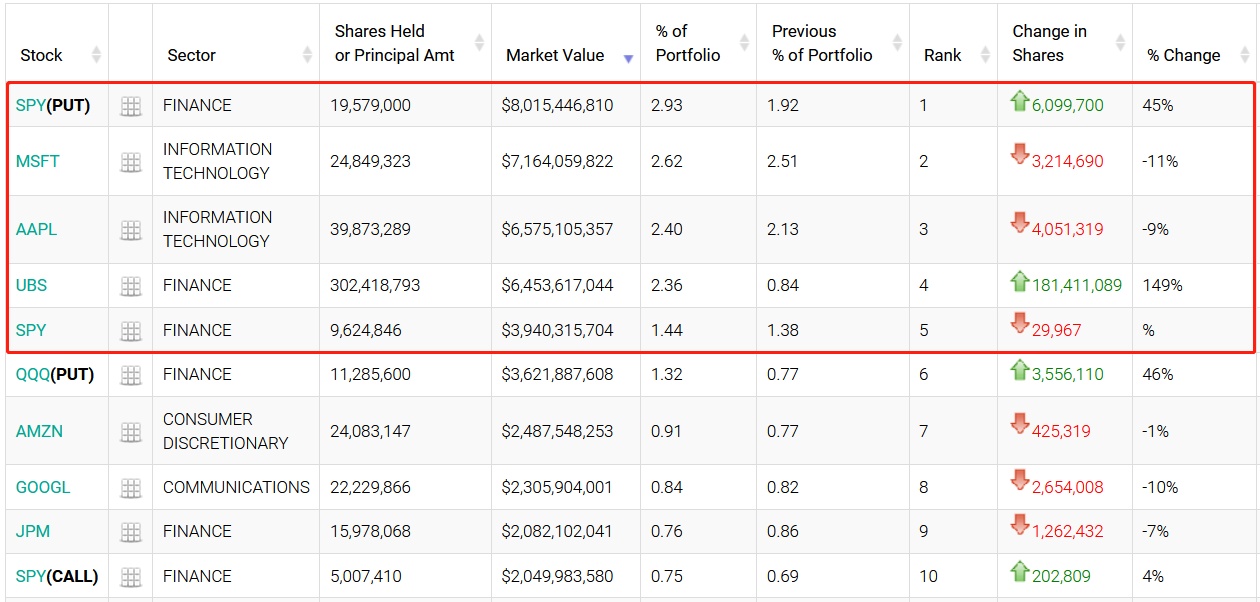Image resolution: width=1260 pixels, height=602 pixels.
Task: Click the grid icon beside JPM
Action: coord(130,532)
